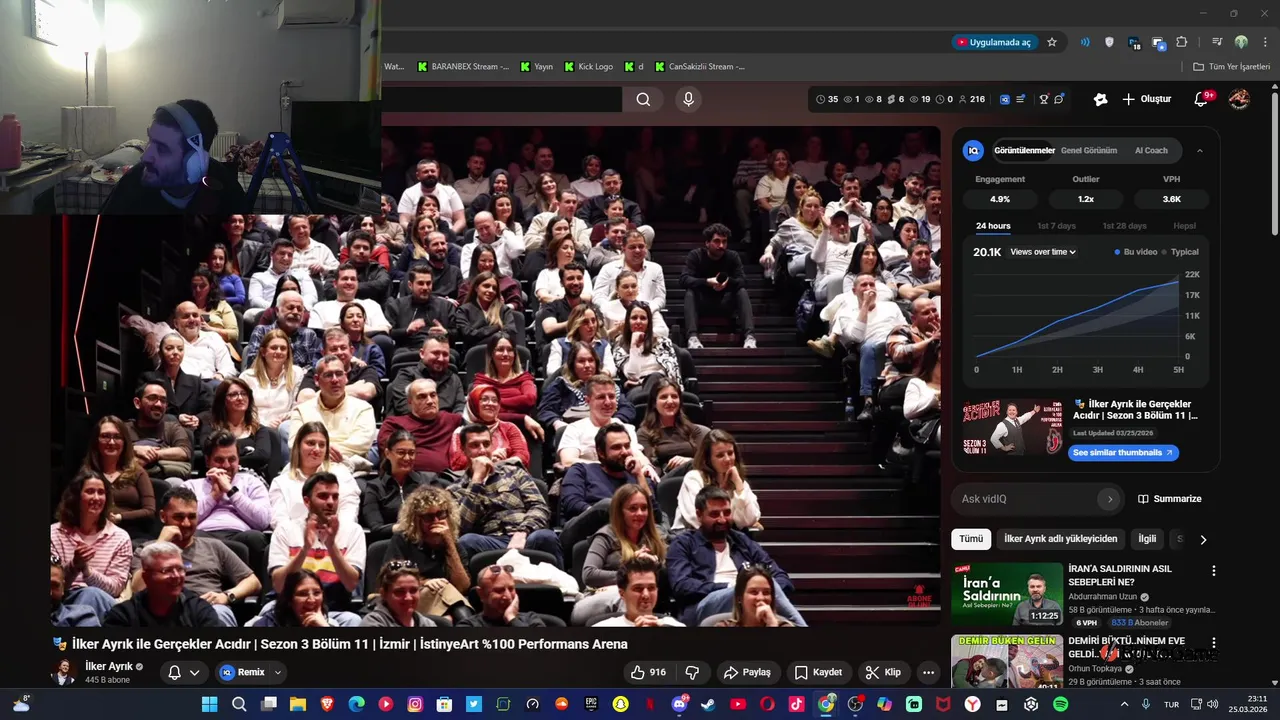Activate voice search microphone

688,99
